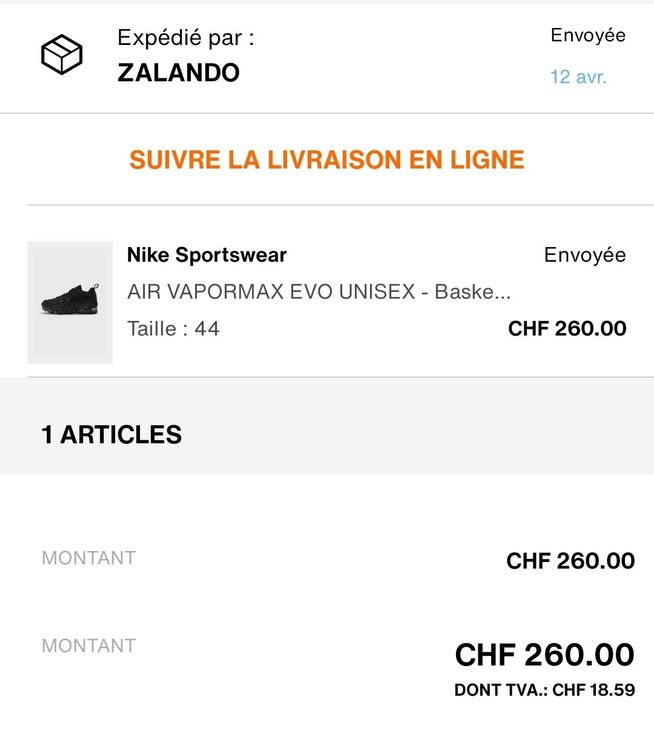Viewport: 654px width, 750px height.
Task: Open the Nike sneaker product thumbnail
Action: [x=70, y=302]
